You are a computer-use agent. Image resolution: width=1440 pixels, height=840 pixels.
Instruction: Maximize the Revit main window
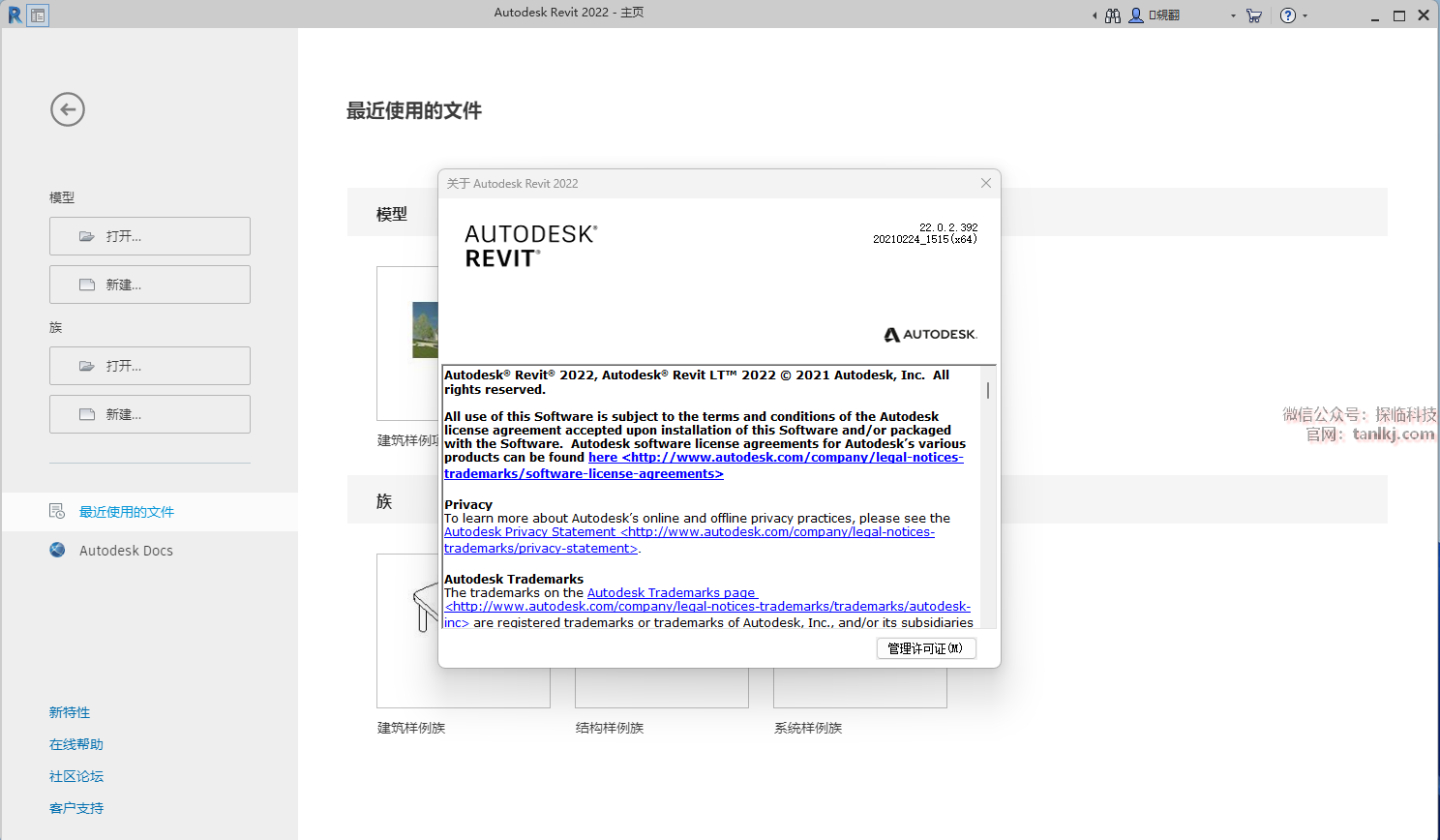tap(1399, 15)
